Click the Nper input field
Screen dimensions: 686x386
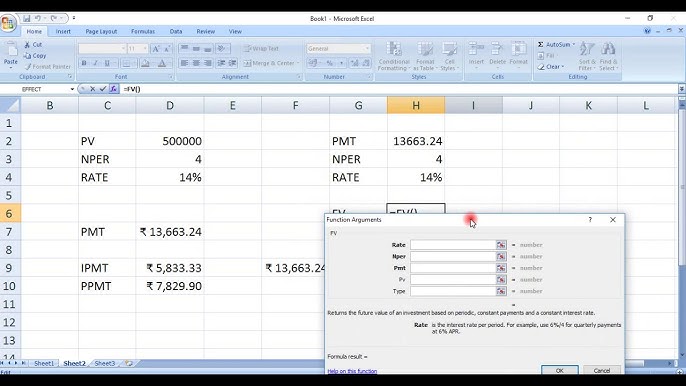[453, 256]
